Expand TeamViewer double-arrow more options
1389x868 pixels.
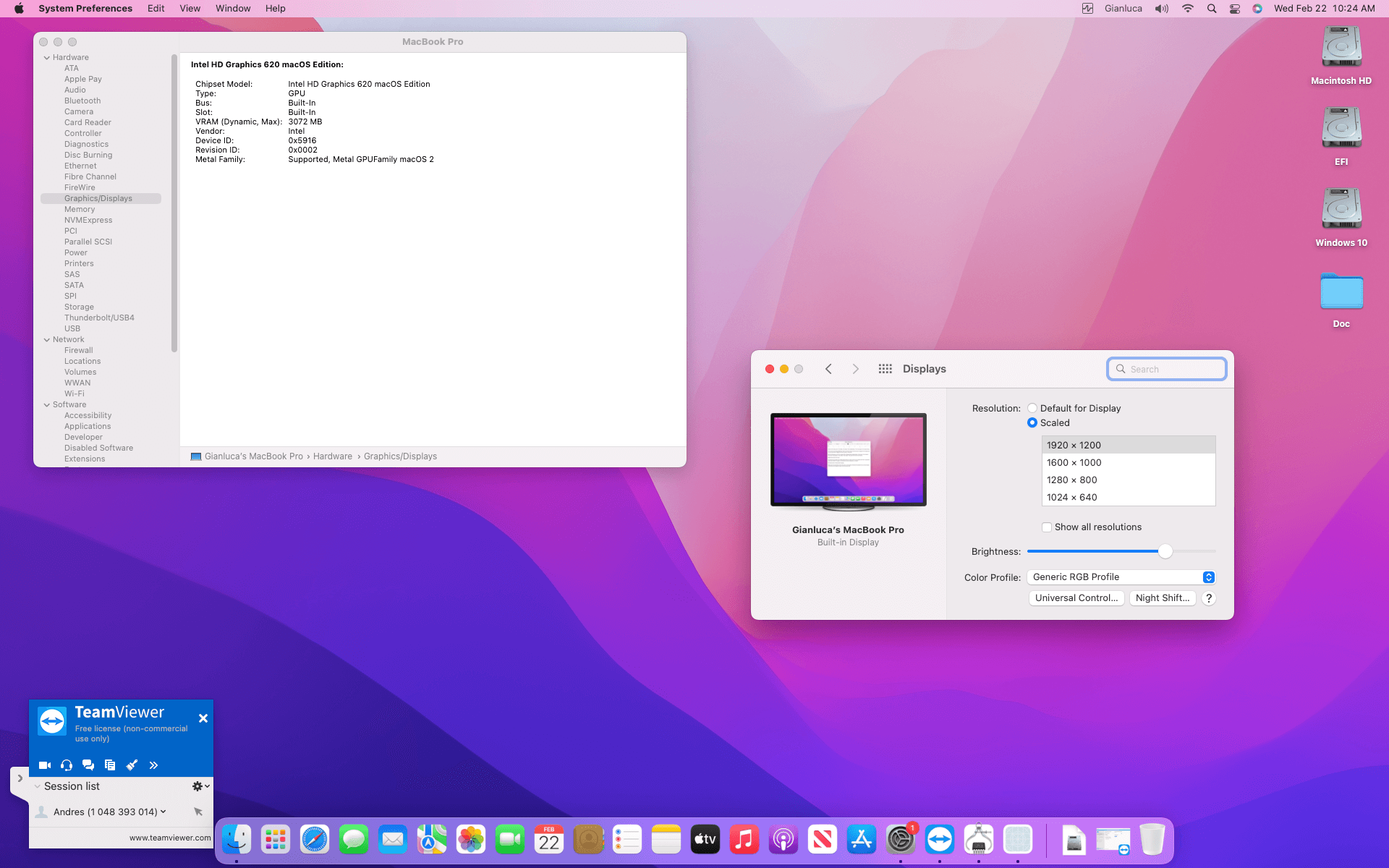153,765
